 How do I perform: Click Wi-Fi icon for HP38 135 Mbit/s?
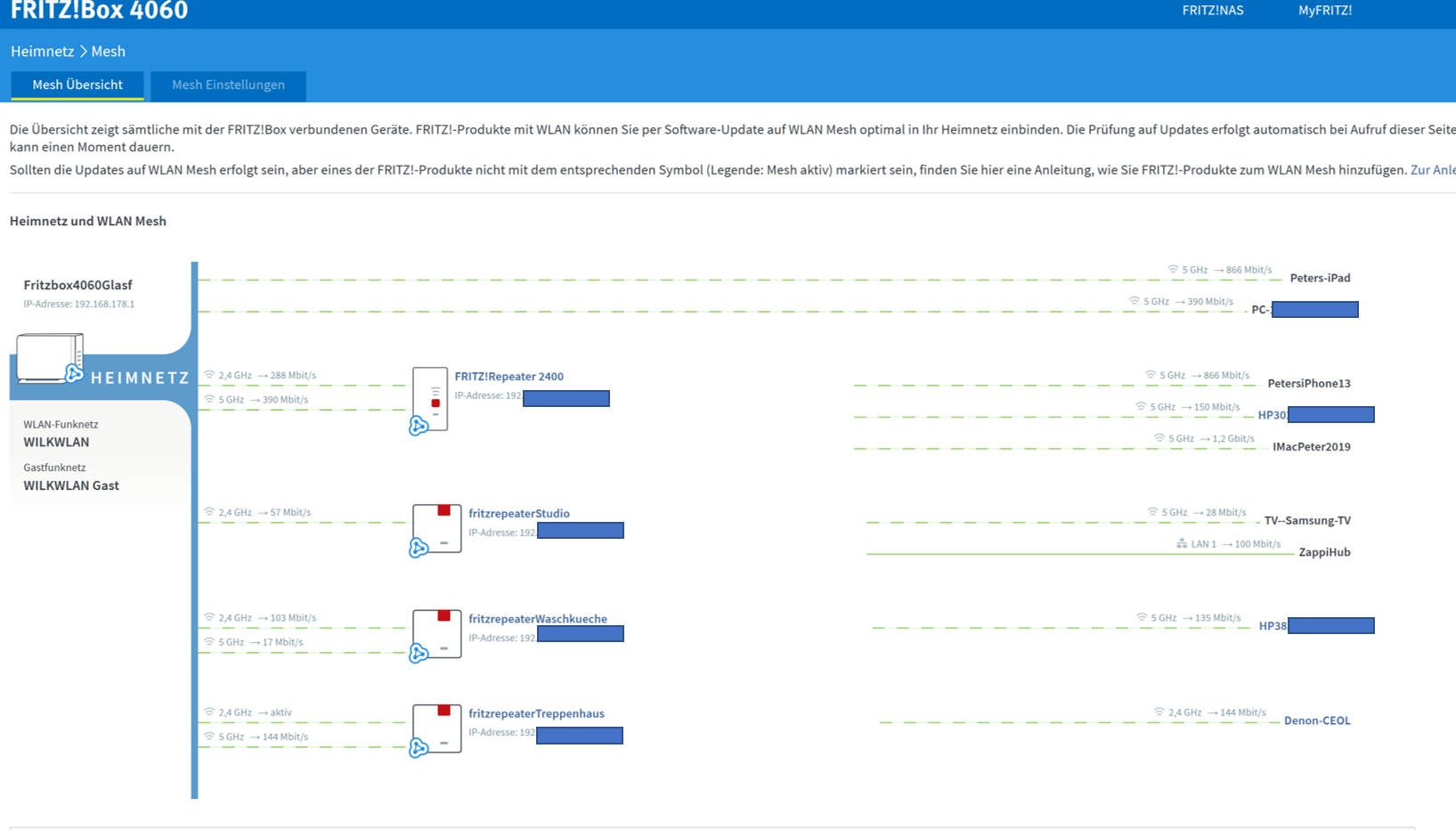[x=1142, y=617]
